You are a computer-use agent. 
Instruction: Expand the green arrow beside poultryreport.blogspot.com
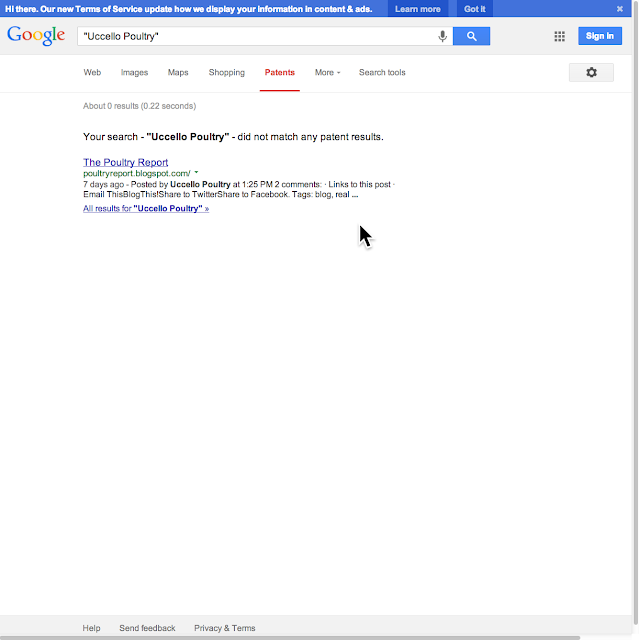coord(196,173)
